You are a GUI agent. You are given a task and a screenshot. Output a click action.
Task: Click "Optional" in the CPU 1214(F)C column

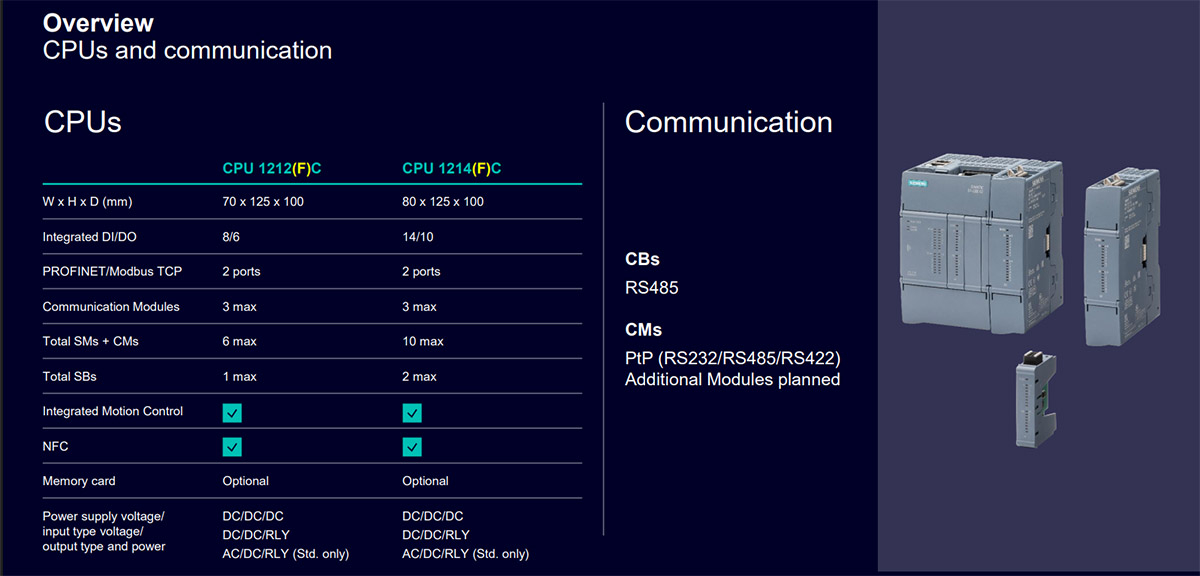[x=425, y=481]
